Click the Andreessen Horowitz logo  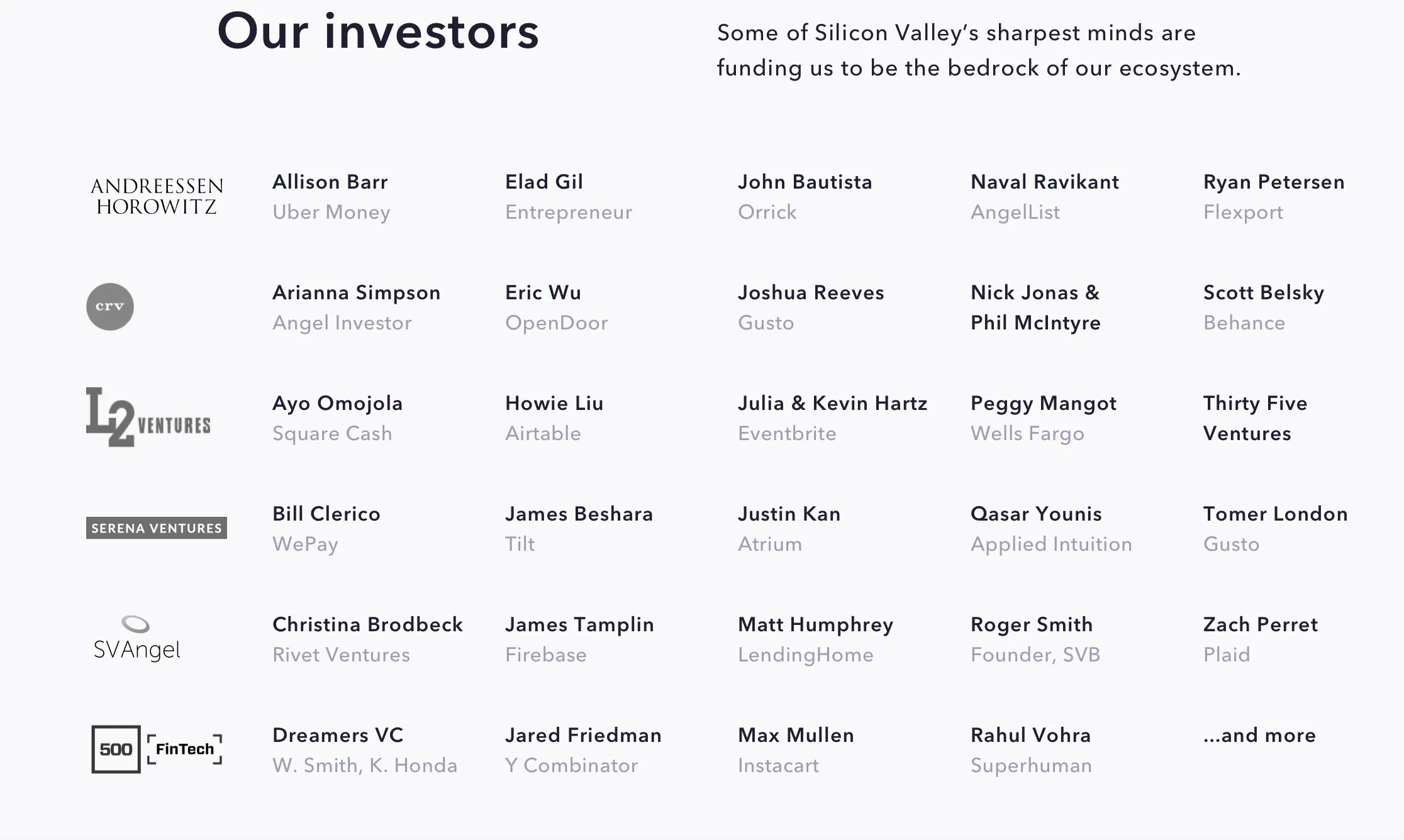click(157, 196)
